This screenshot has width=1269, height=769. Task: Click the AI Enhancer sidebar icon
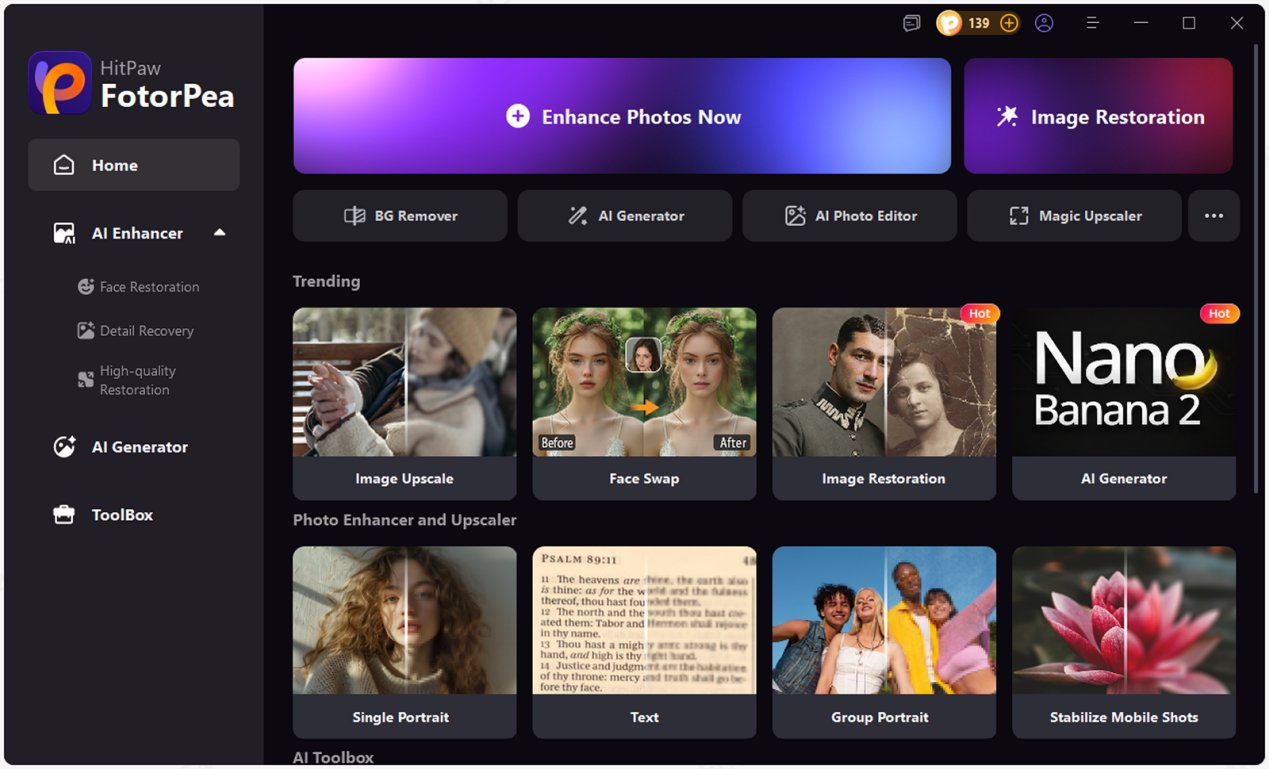(x=64, y=233)
